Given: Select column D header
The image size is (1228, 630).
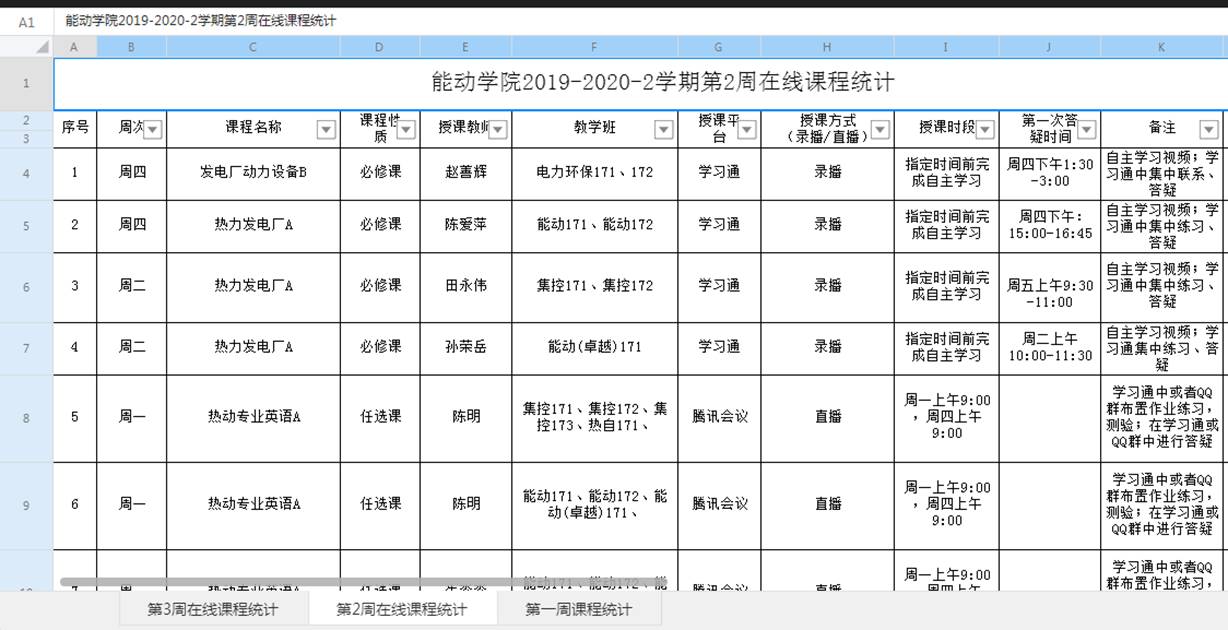Looking at the screenshot, I should click(380, 47).
